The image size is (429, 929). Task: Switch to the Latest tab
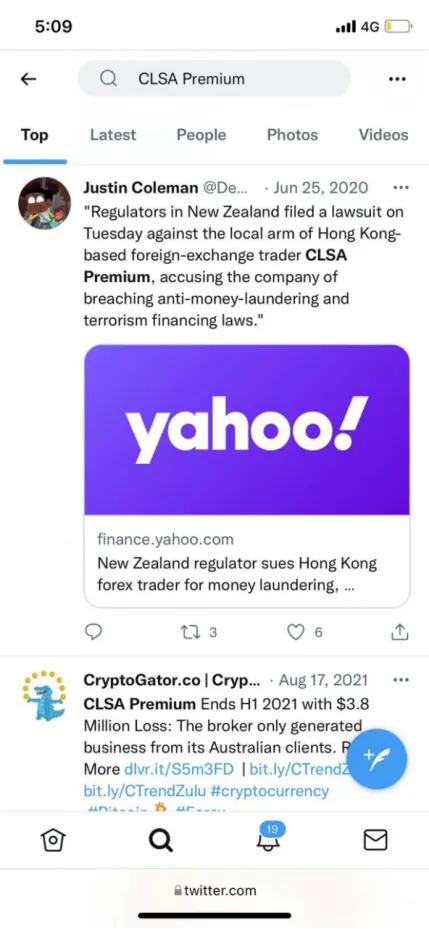click(x=113, y=135)
